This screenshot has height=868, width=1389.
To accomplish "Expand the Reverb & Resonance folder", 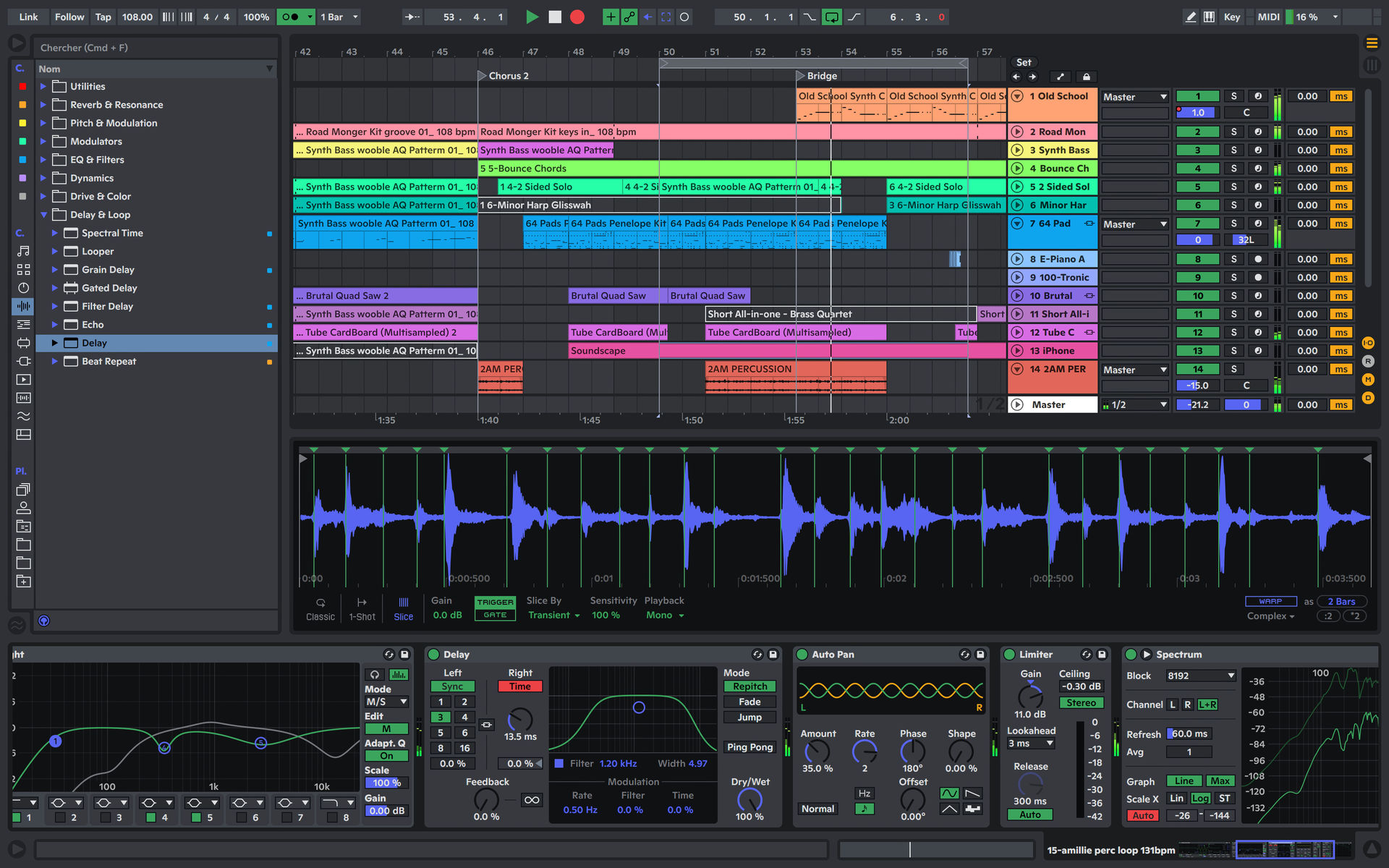I will click(x=43, y=105).
